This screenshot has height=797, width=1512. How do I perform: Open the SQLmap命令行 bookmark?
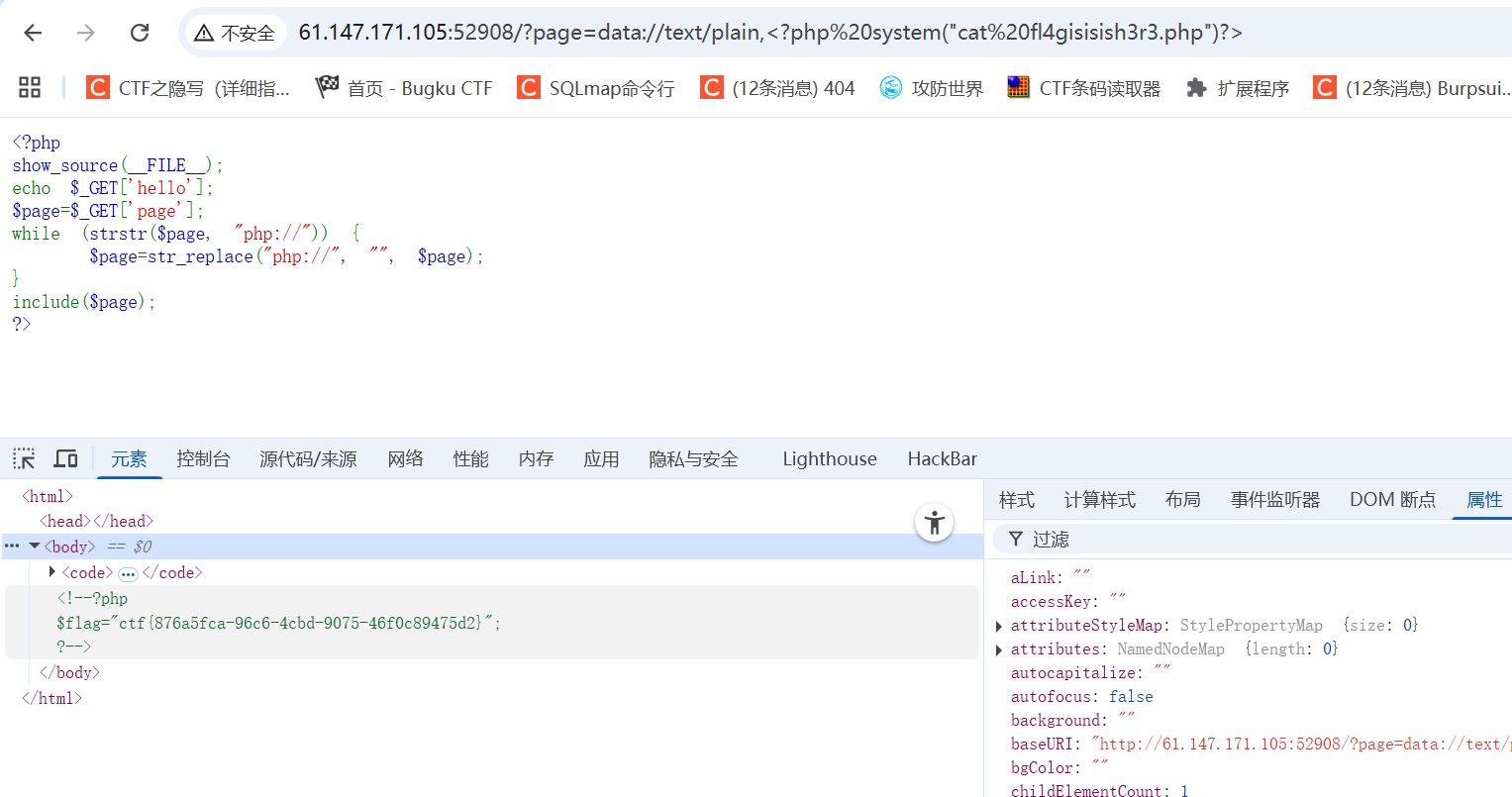tap(596, 88)
